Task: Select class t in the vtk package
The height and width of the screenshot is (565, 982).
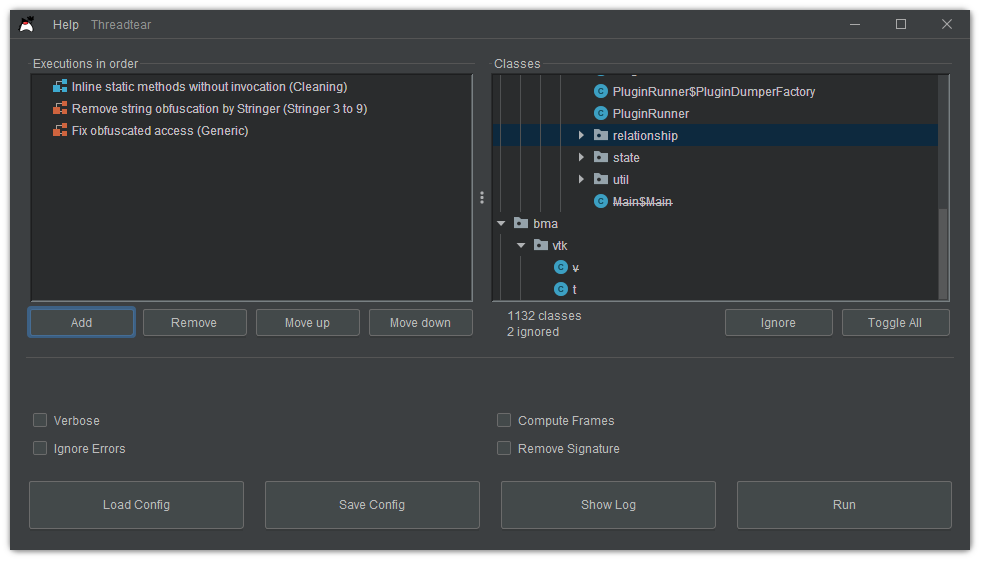Action: (574, 290)
